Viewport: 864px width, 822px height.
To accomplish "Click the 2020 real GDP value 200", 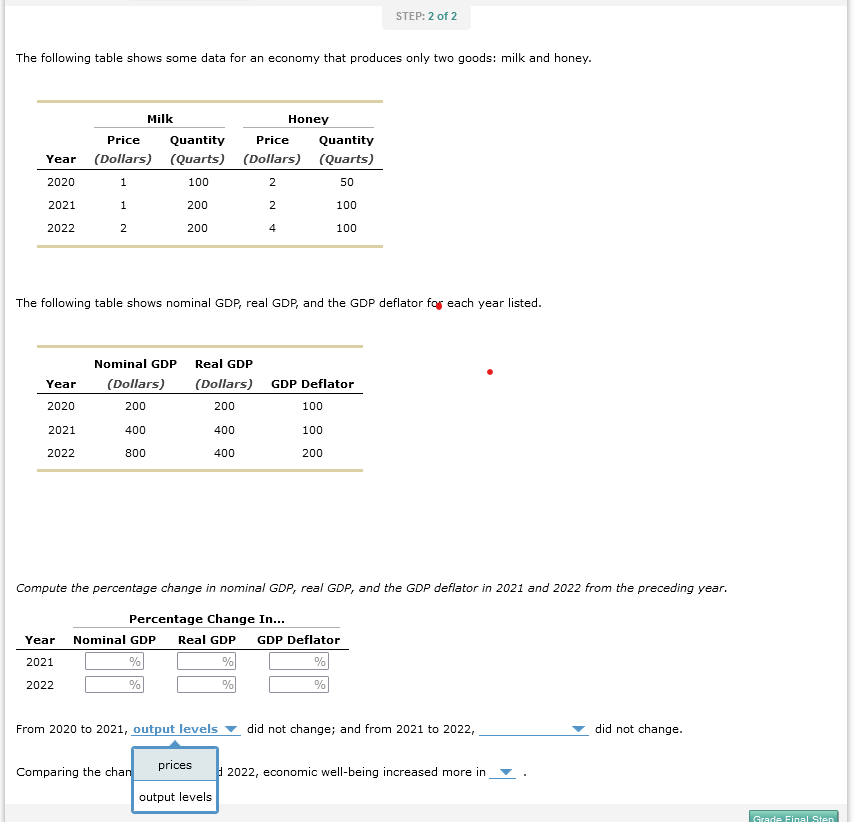I will [x=224, y=406].
